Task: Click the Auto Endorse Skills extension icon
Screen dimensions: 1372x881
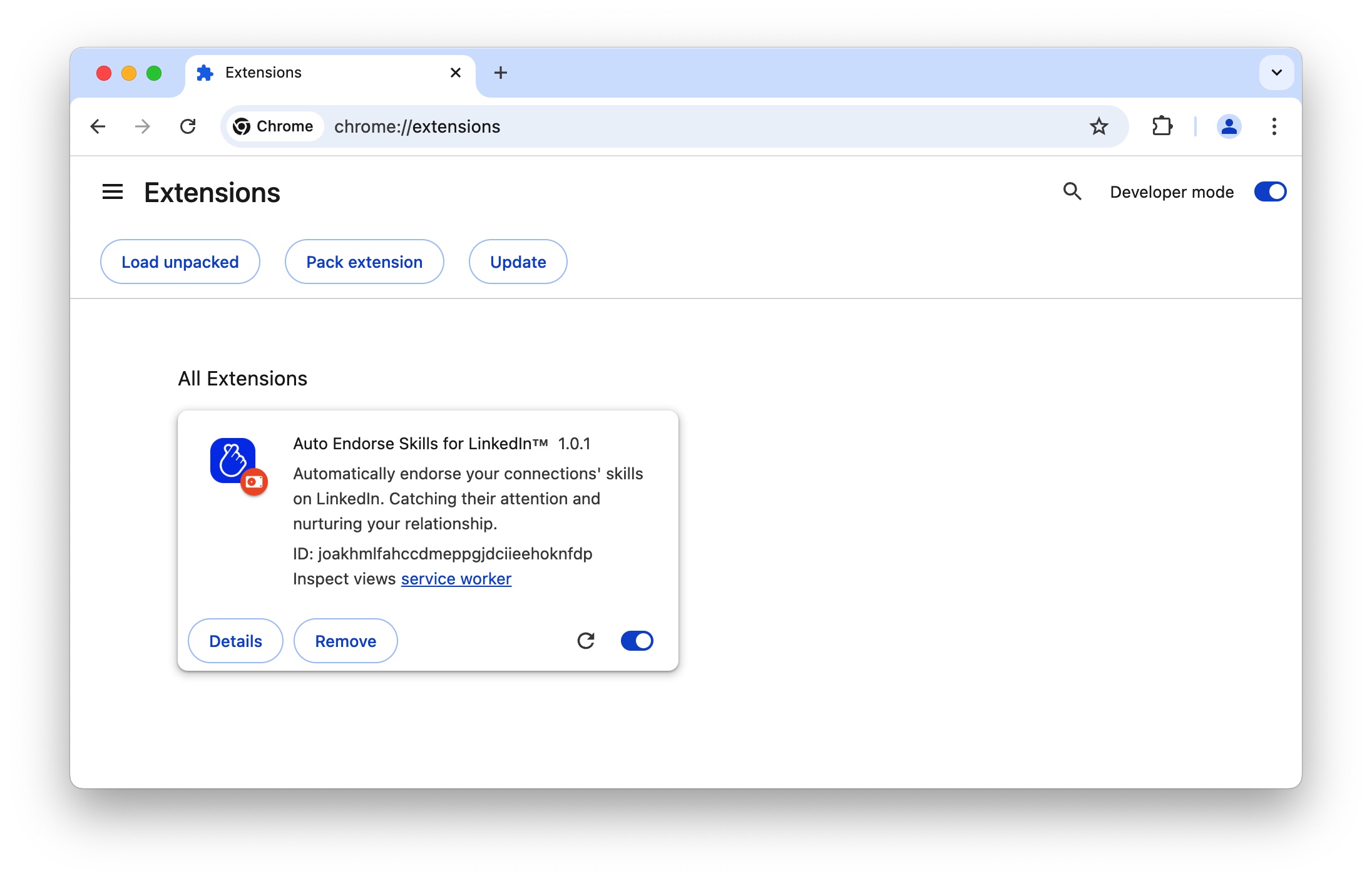Action: tap(233, 461)
